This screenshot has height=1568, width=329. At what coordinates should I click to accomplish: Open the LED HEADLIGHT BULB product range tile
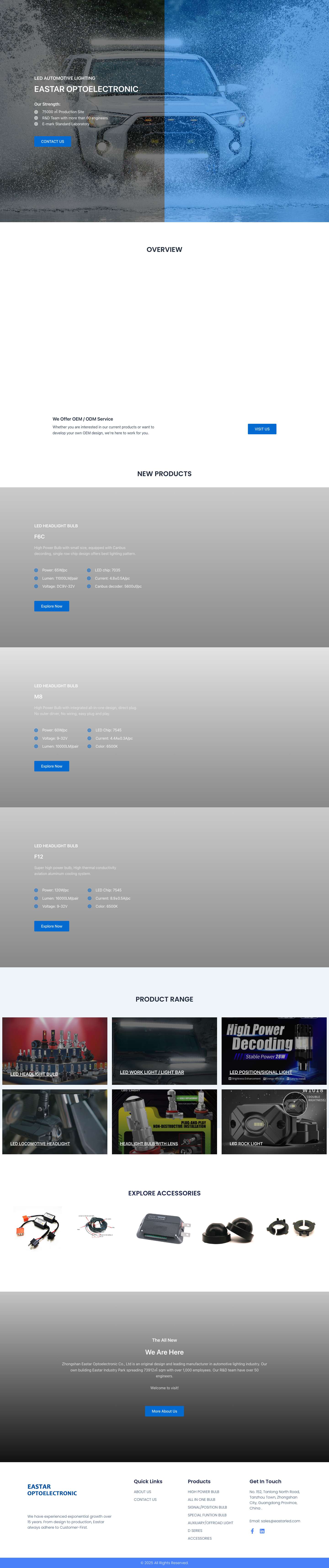pos(55,1051)
